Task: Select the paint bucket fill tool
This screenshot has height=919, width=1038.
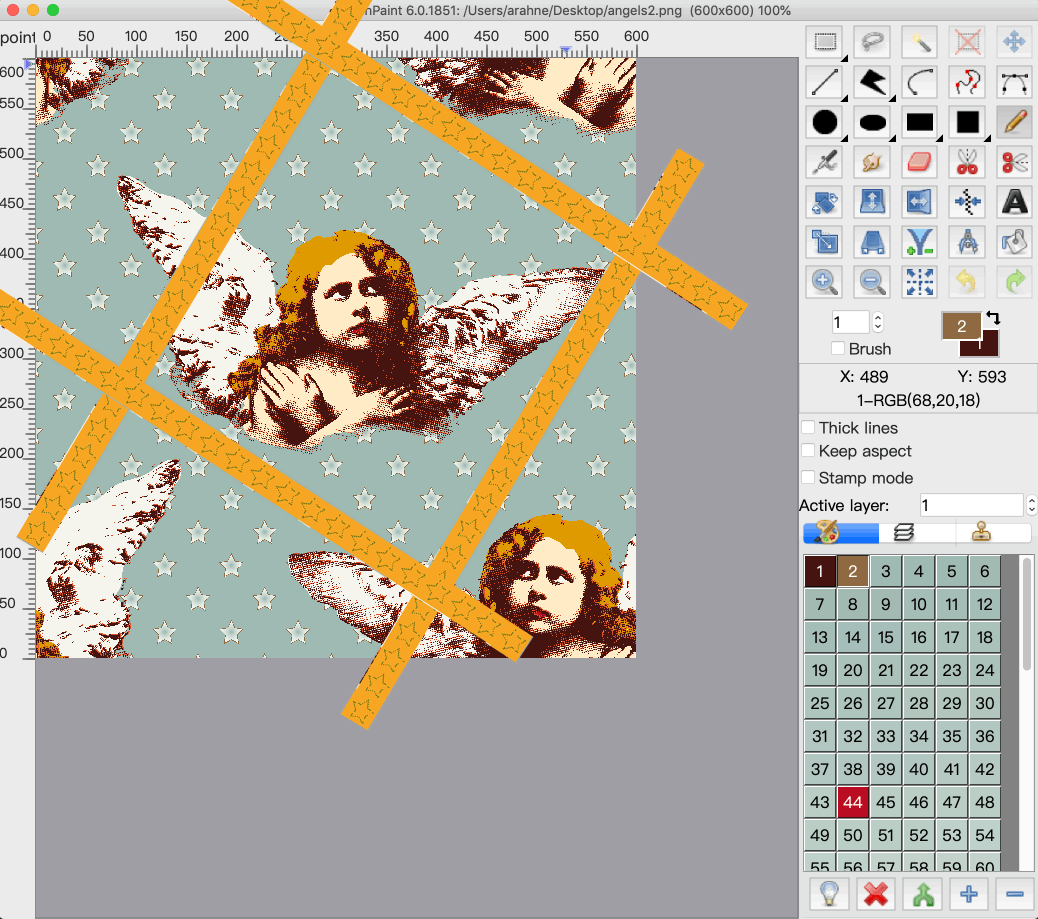Action: pyautogui.click(x=1015, y=242)
